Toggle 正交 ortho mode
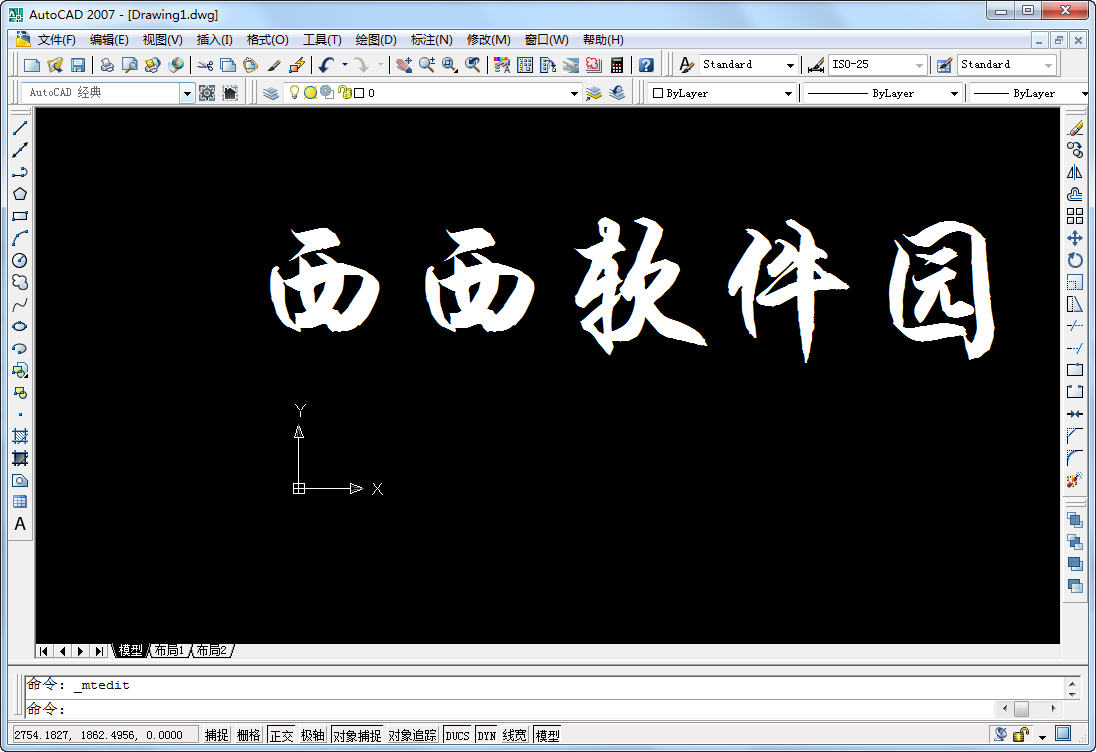Image resolution: width=1096 pixels, height=752 pixels. pyautogui.click(x=282, y=735)
